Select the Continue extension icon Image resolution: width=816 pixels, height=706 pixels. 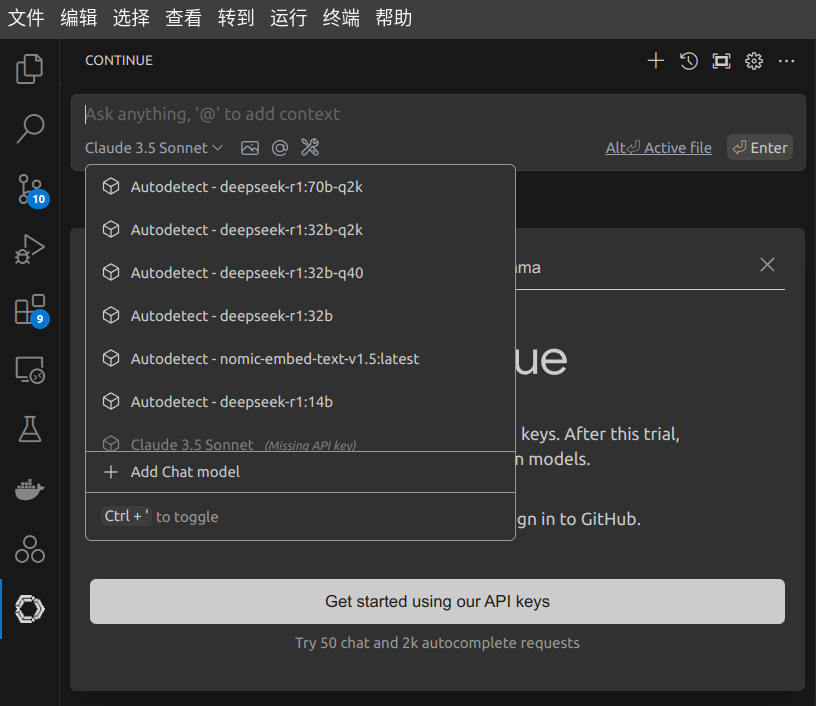coord(30,609)
